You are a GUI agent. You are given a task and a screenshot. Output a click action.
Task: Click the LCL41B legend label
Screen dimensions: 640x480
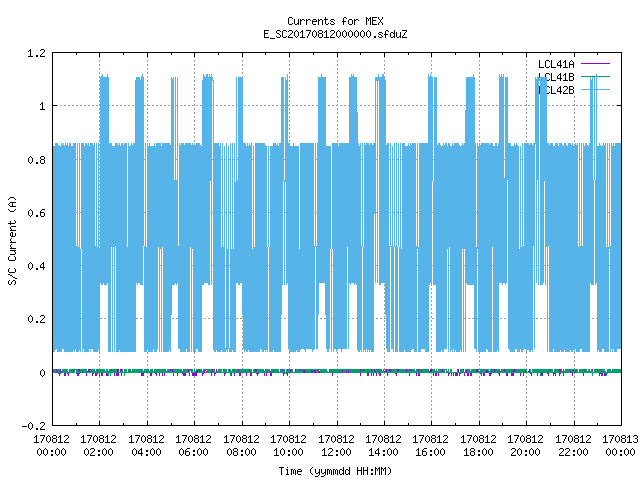pos(556,77)
